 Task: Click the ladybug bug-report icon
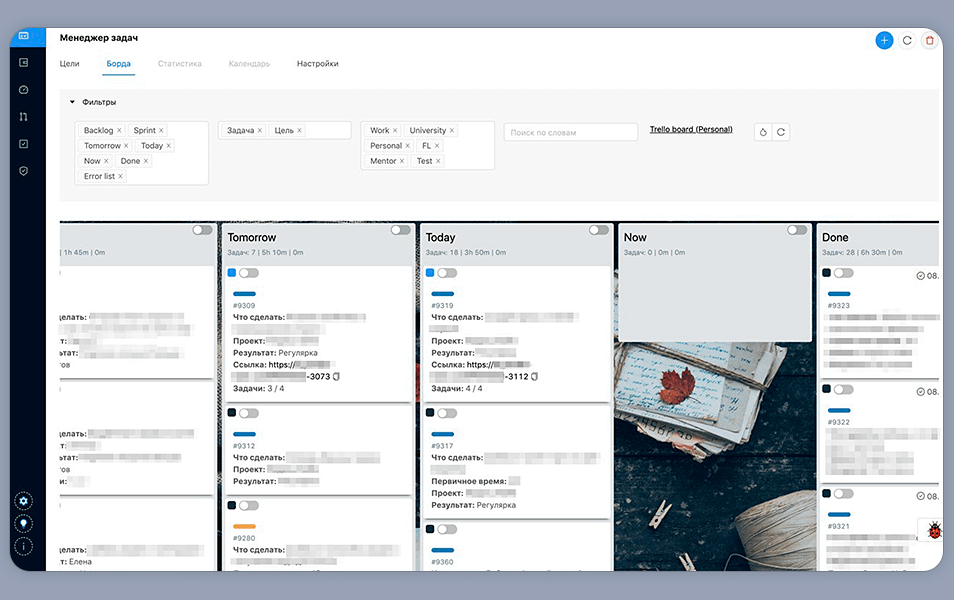click(934, 531)
